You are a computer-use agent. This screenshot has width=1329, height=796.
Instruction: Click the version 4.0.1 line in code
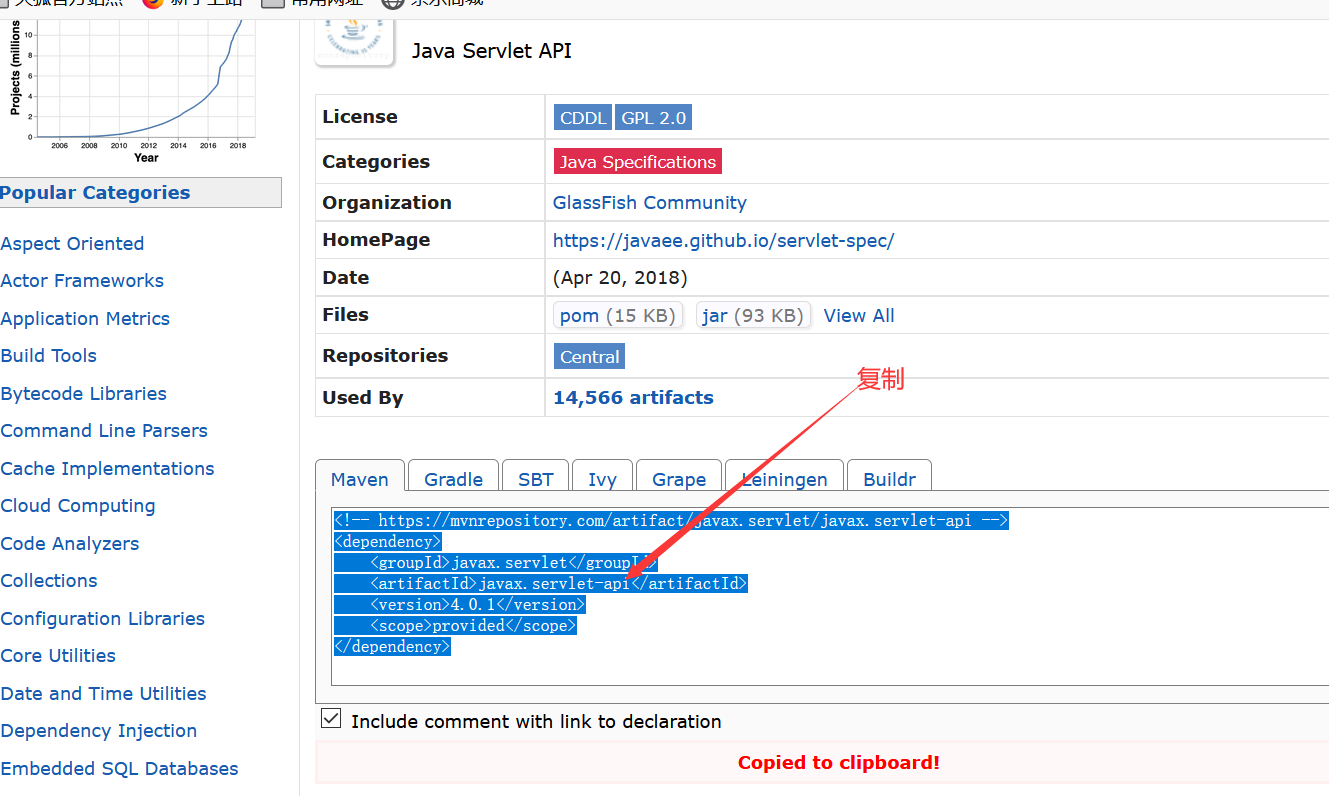[477, 605]
